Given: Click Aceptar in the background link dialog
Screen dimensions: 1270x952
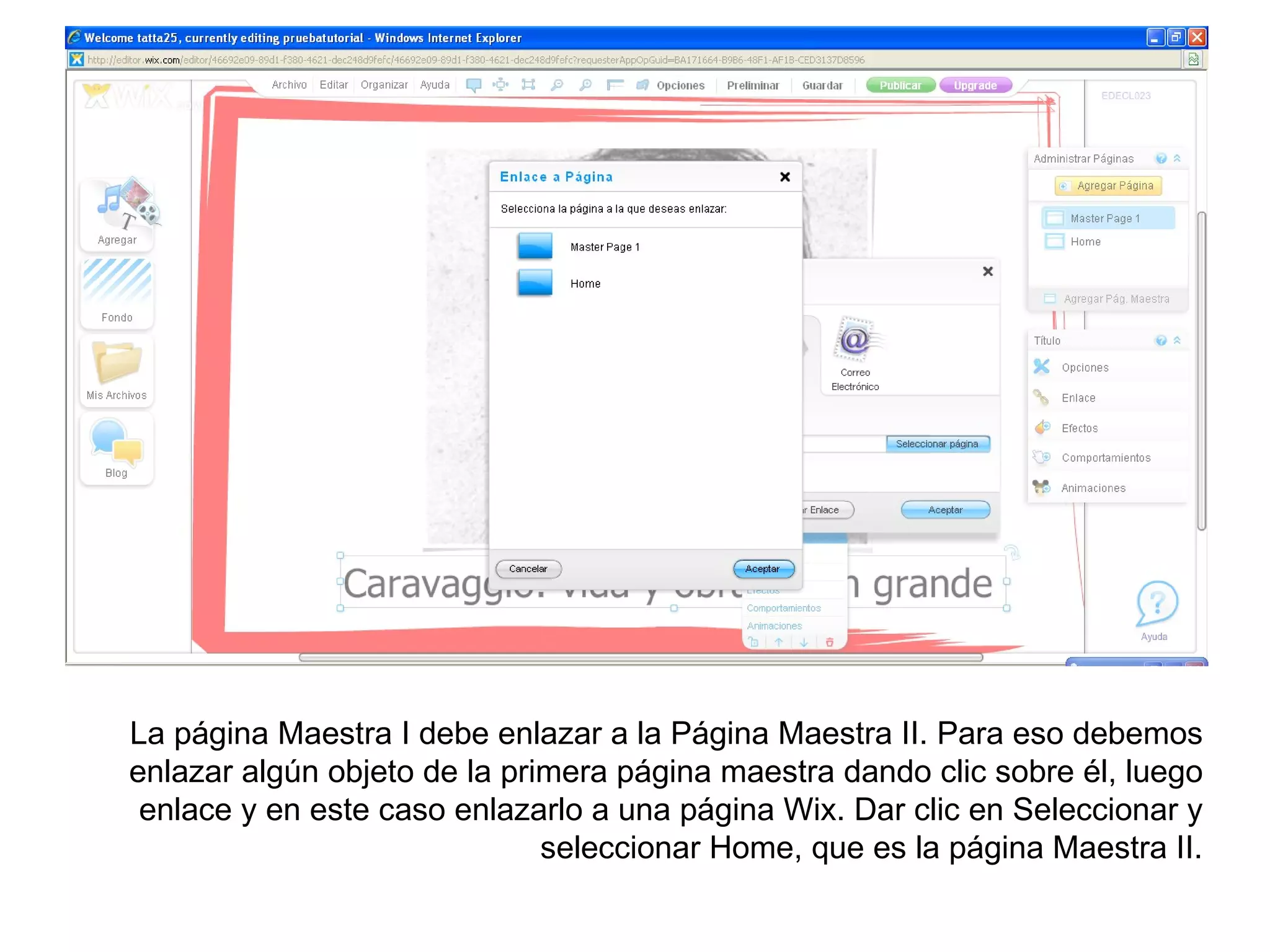Looking at the screenshot, I should coord(945,509).
